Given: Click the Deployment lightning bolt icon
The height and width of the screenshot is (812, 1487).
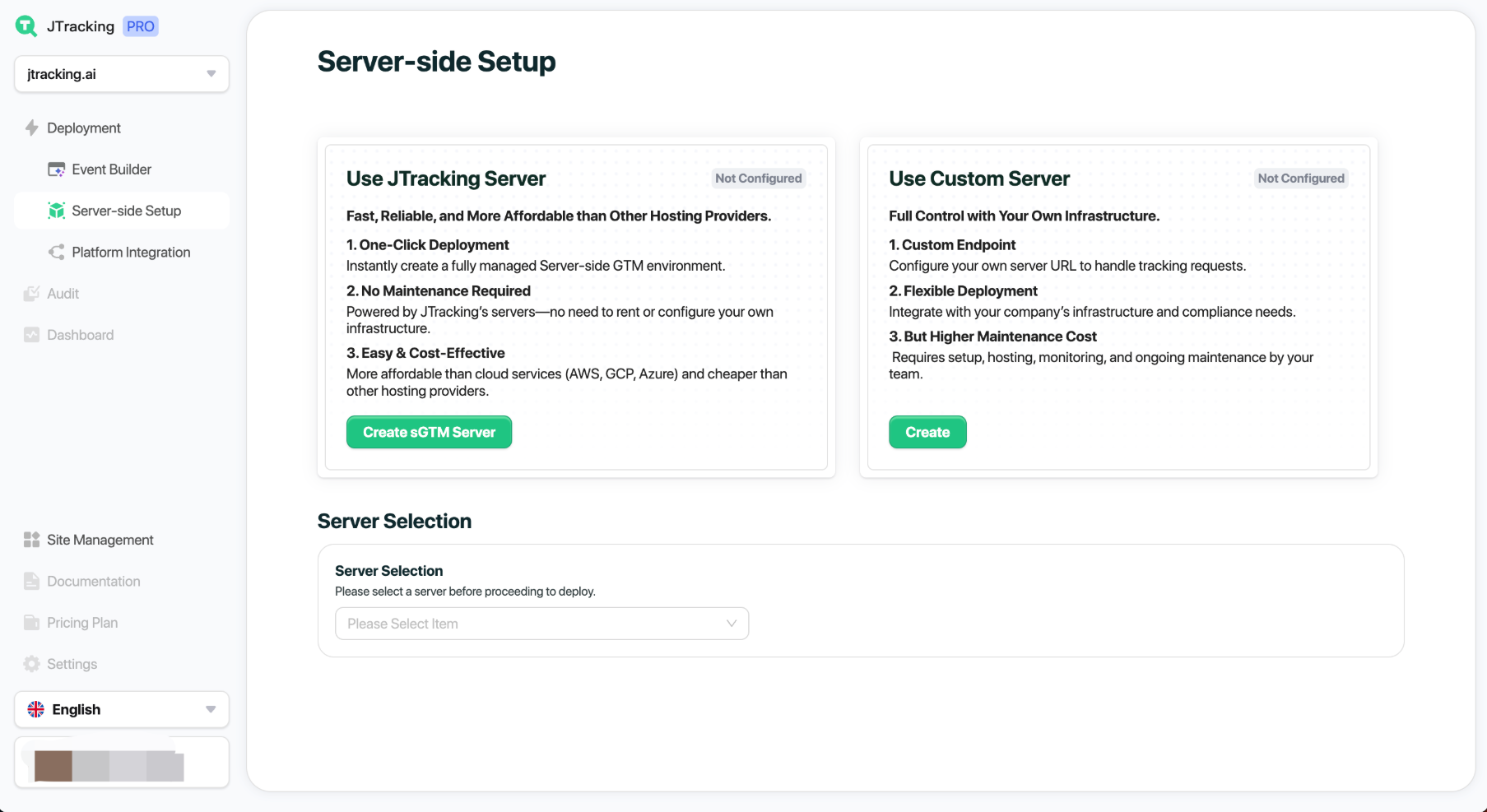Looking at the screenshot, I should (32, 128).
